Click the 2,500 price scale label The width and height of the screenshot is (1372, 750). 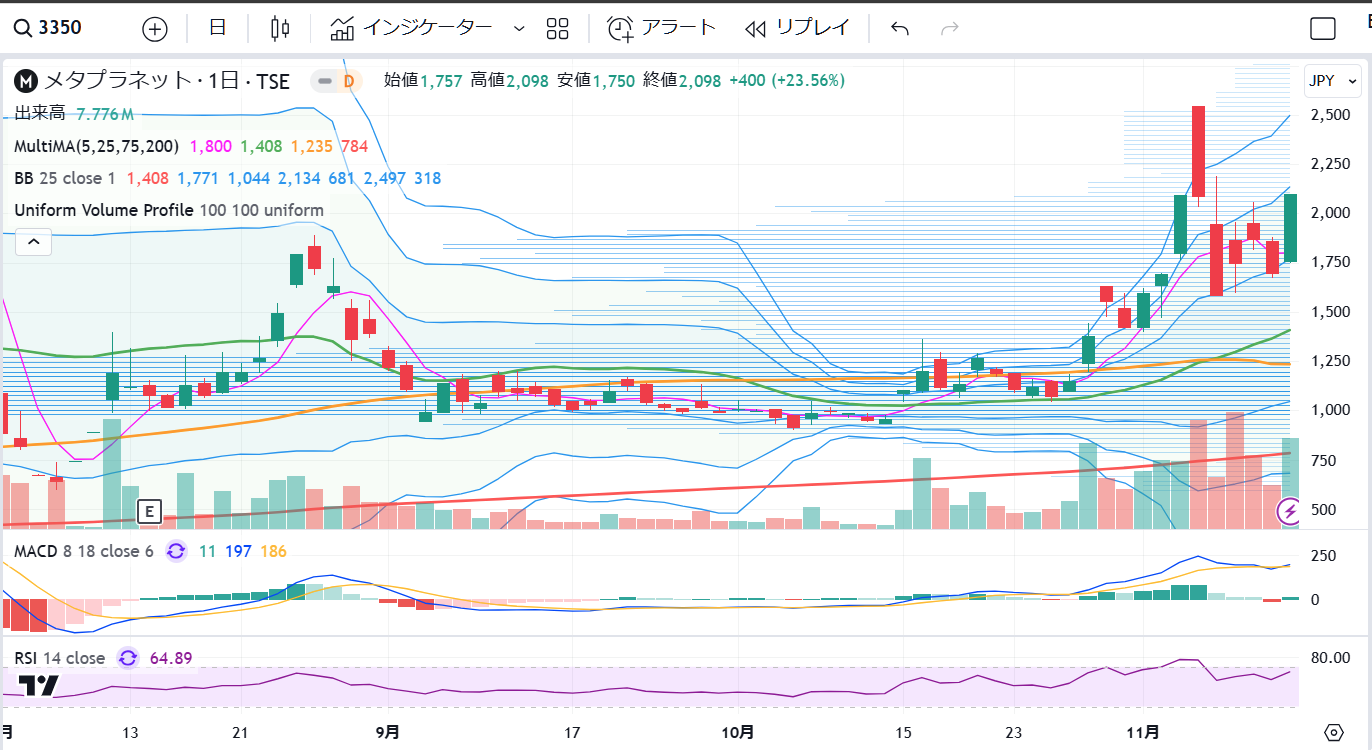click(1331, 115)
